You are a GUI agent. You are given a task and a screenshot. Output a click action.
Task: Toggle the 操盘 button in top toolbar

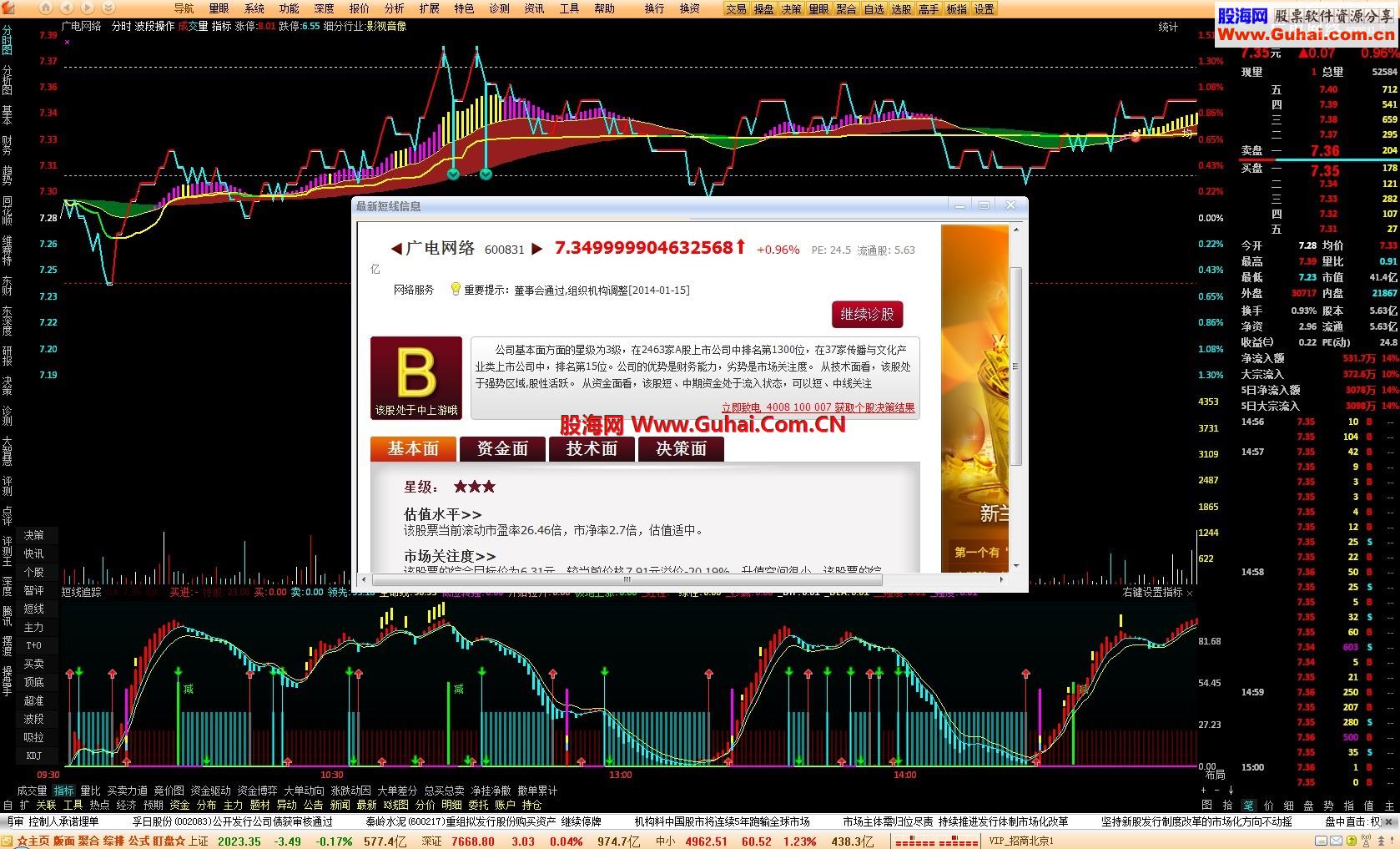[763, 8]
